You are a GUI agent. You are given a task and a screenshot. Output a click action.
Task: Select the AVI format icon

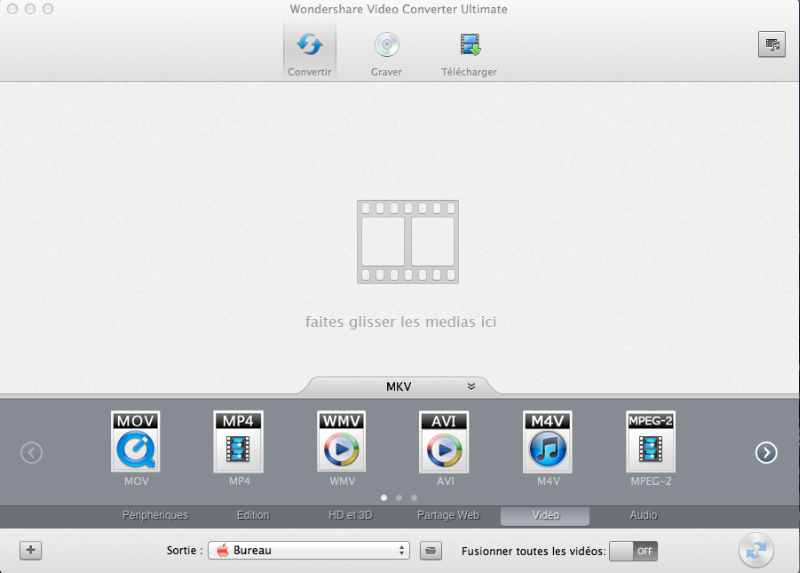tap(444, 441)
